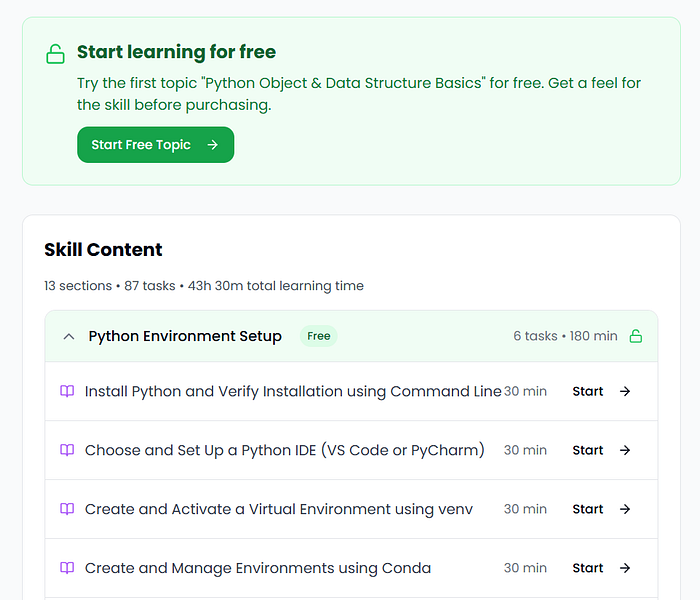The image size is (700, 600).
Task: Click the Start learning for free heading
Action: tap(176, 52)
